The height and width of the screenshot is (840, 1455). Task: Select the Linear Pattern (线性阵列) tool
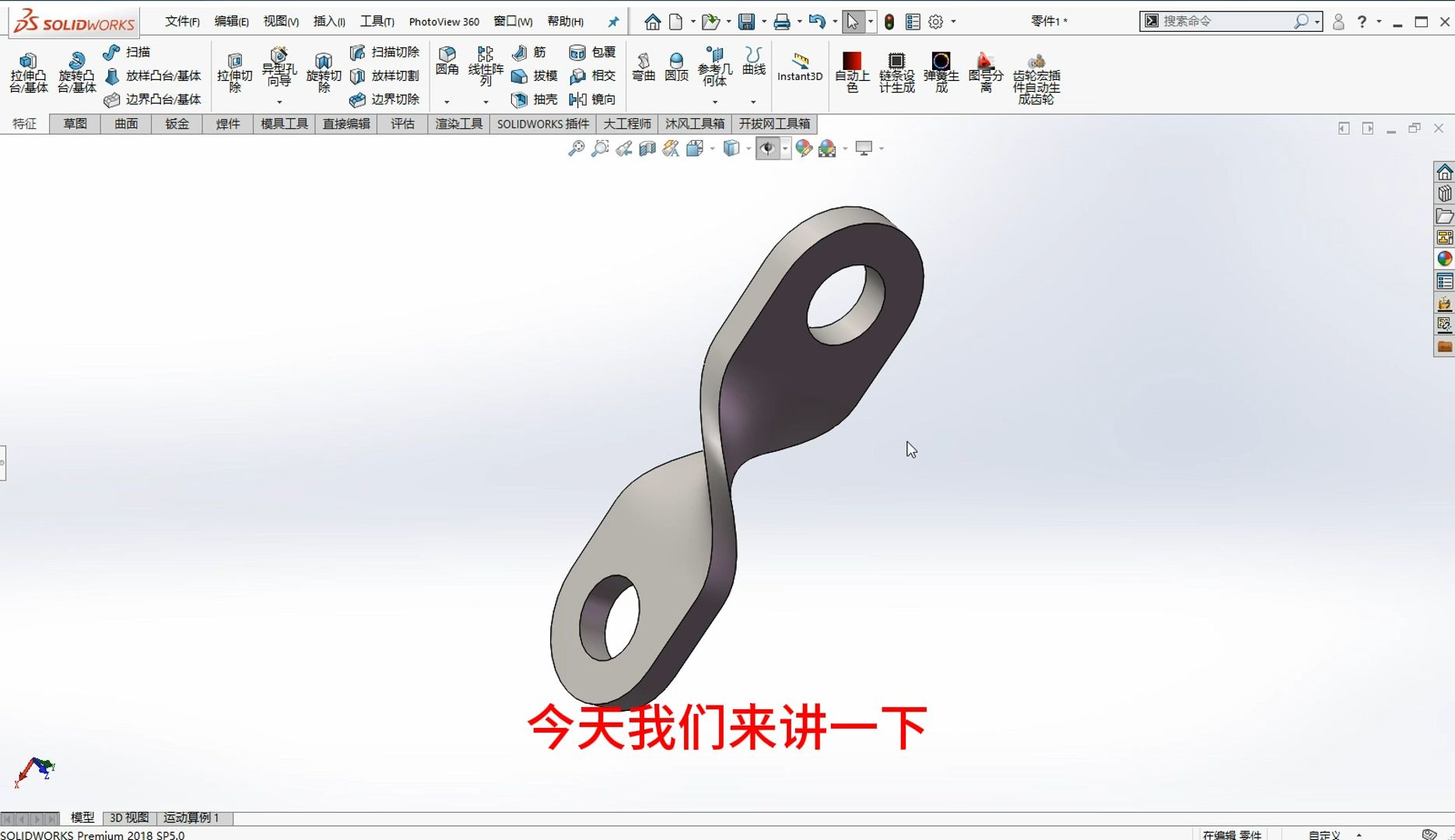coord(486,66)
